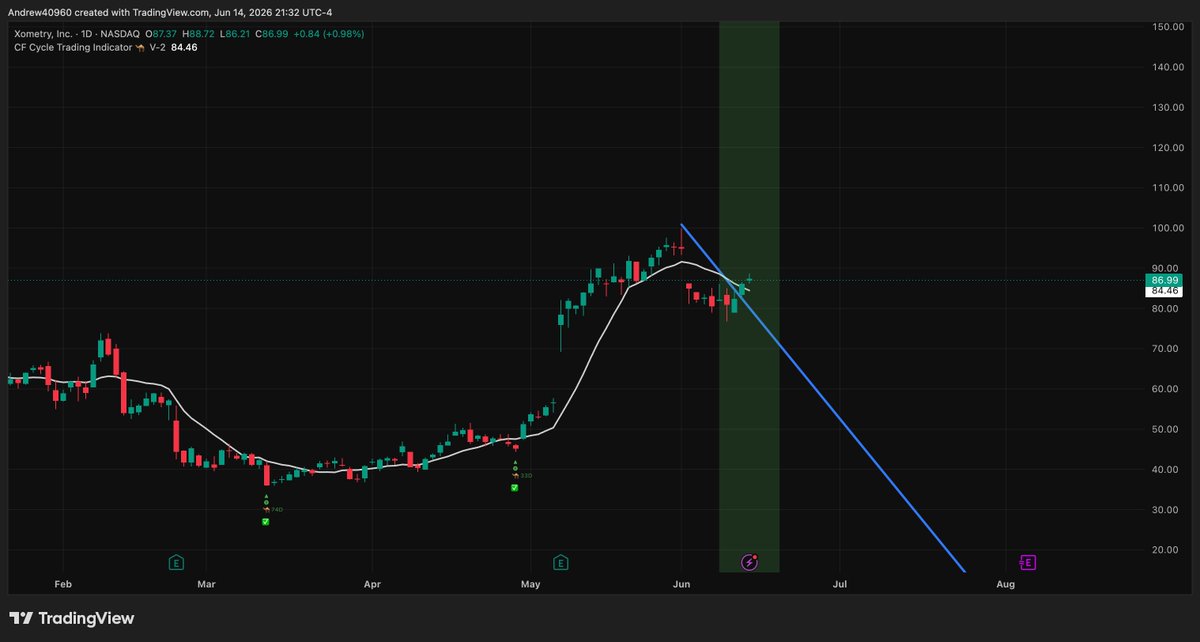
Task: Click the CF Cycle Trading Indicator title
Action: [73, 47]
